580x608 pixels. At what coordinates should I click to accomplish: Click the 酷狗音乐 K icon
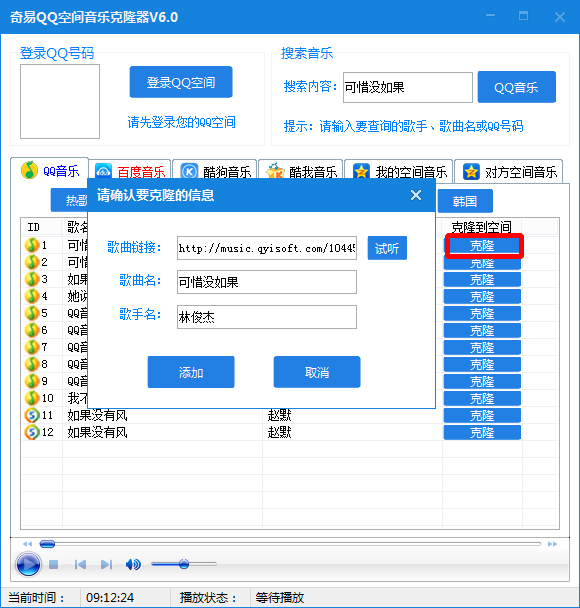[189, 171]
